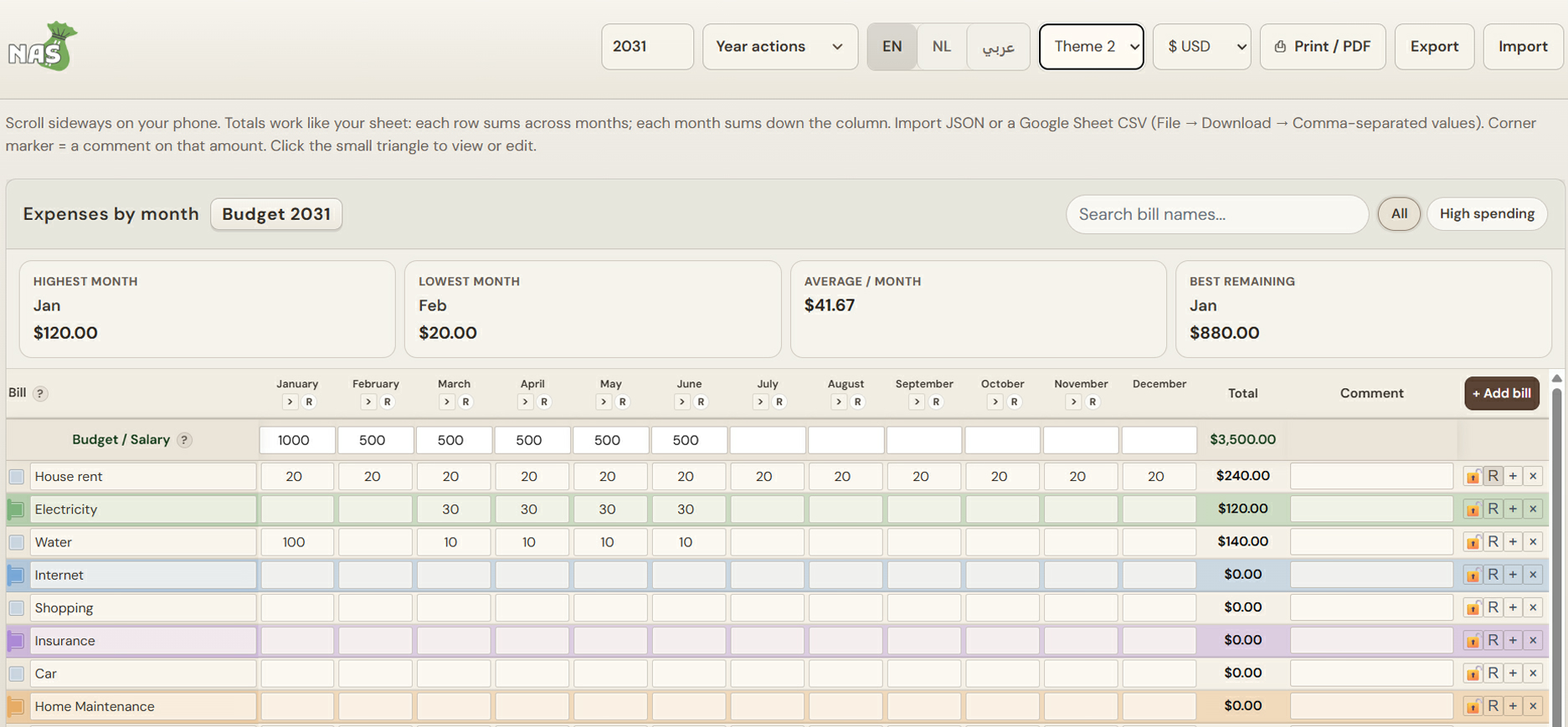Click the plus icon in Water row
The image size is (1568, 727).
coord(1513,542)
